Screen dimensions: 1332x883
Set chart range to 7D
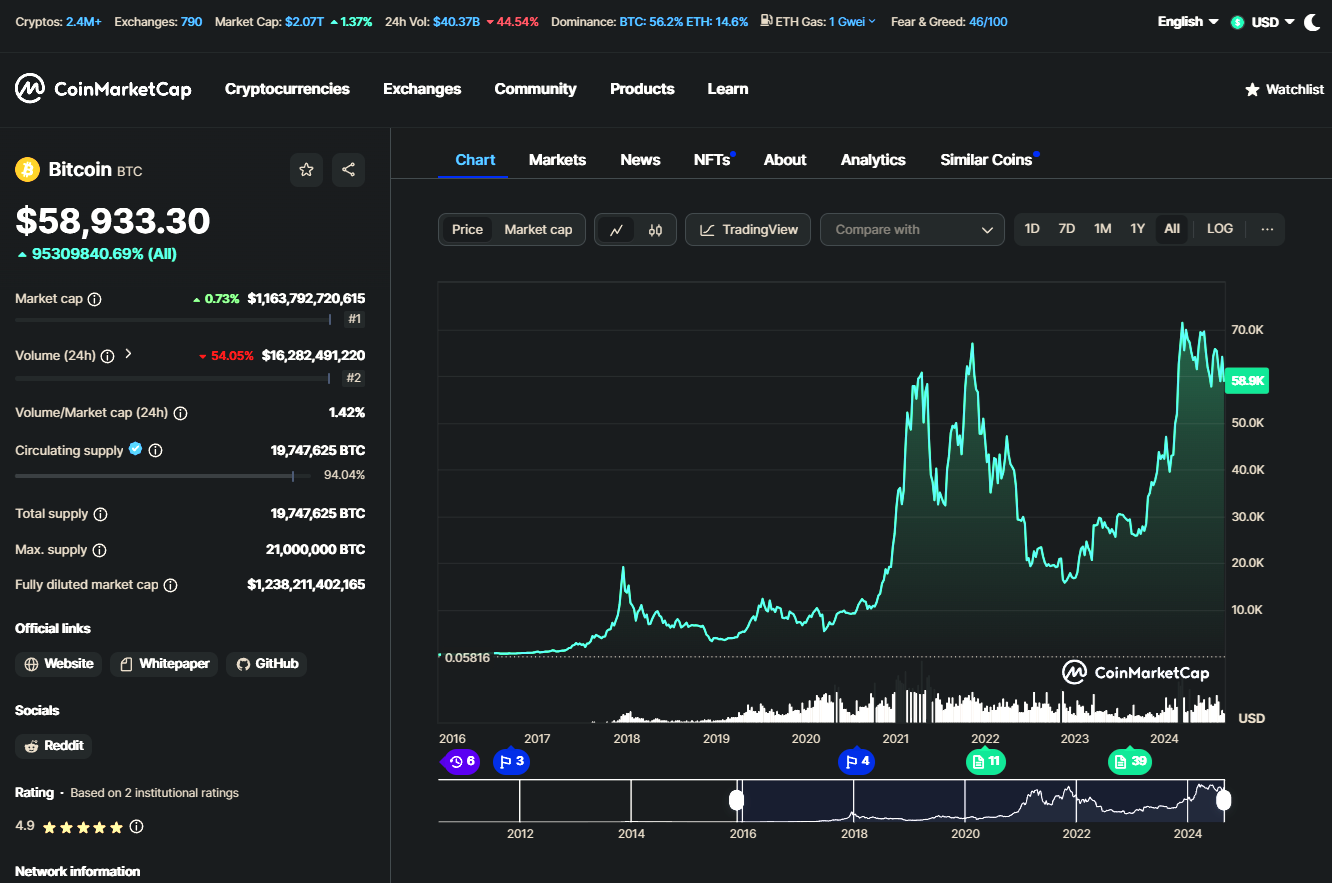pyautogui.click(x=1067, y=229)
